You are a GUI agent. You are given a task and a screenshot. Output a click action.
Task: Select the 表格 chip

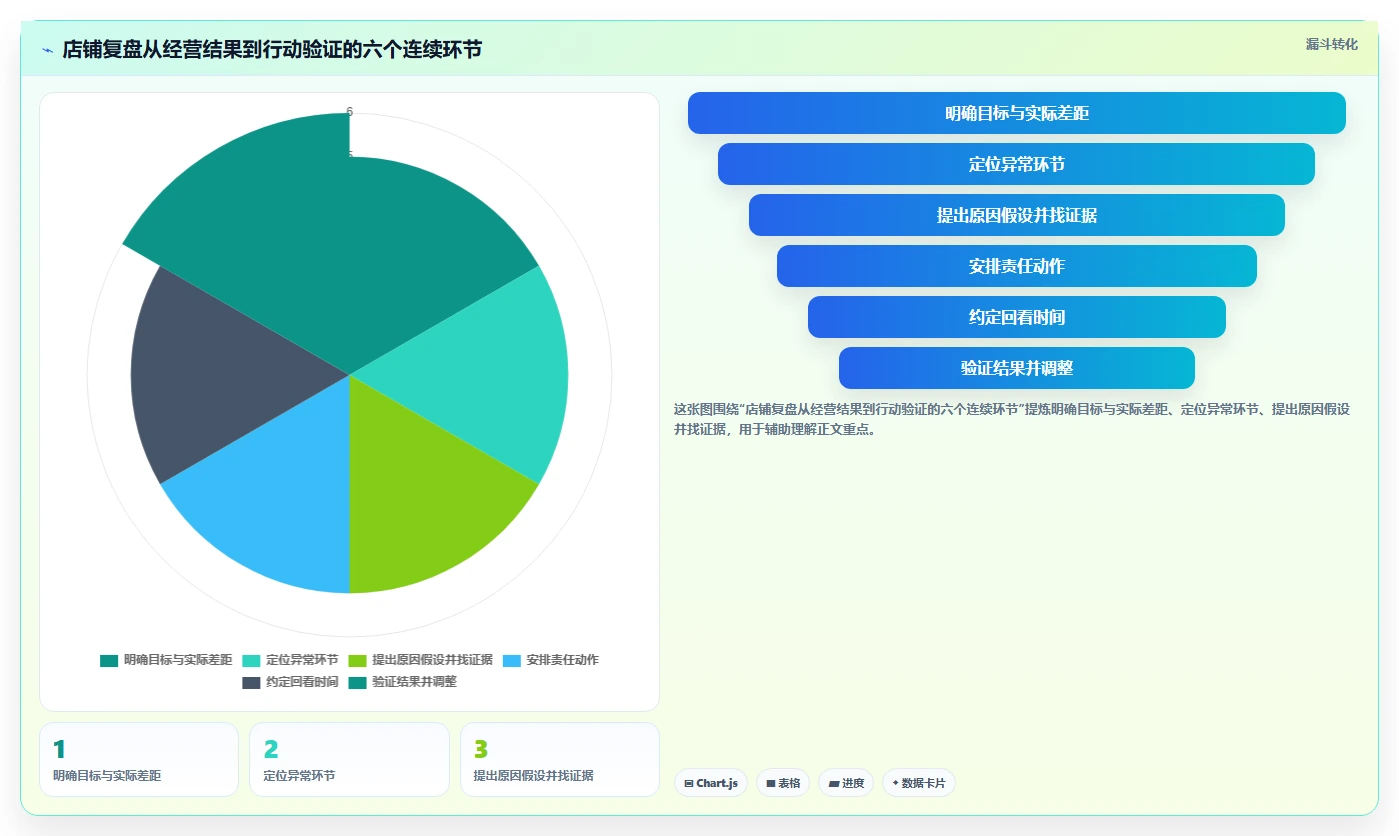point(783,783)
